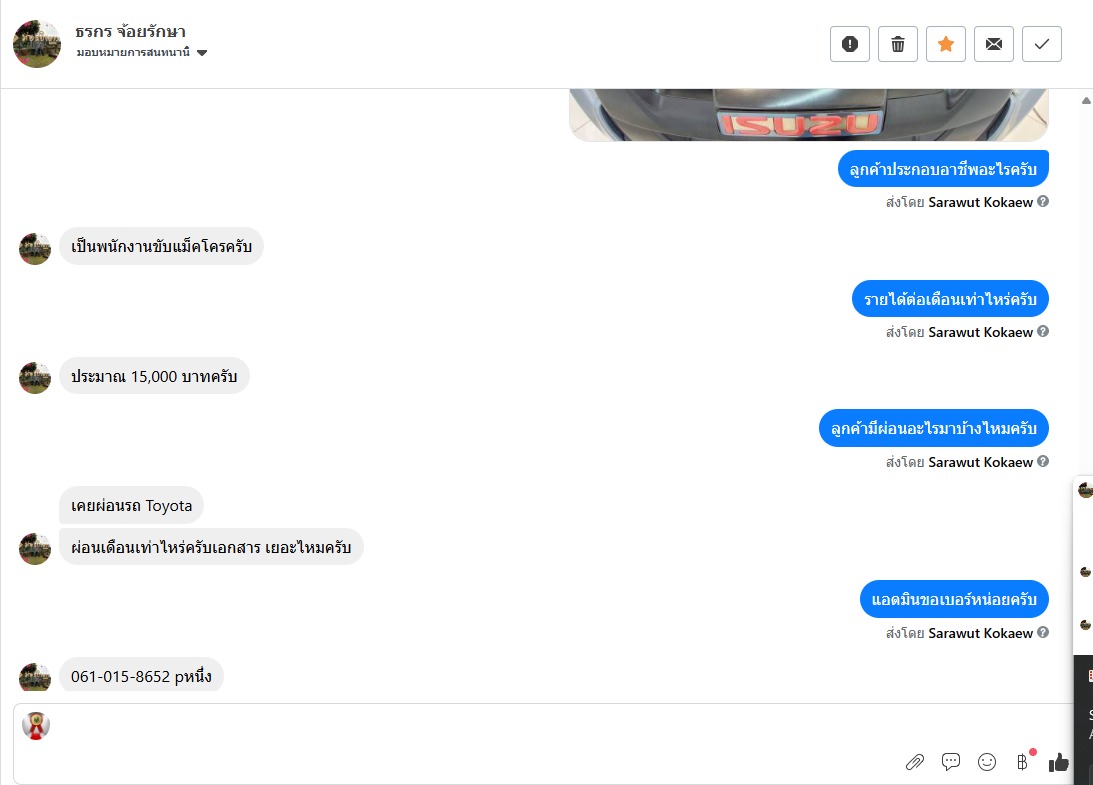
Task: Open the emoji picker smiley icon
Action: pos(987,762)
